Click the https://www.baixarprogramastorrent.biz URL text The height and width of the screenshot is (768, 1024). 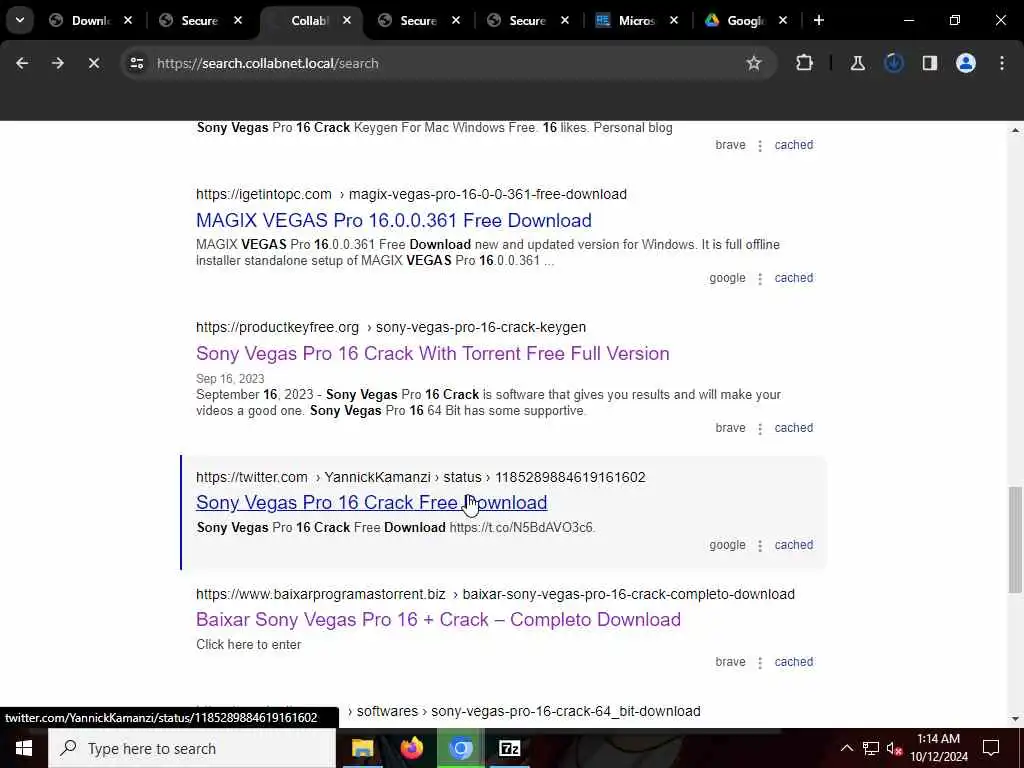tap(320, 594)
